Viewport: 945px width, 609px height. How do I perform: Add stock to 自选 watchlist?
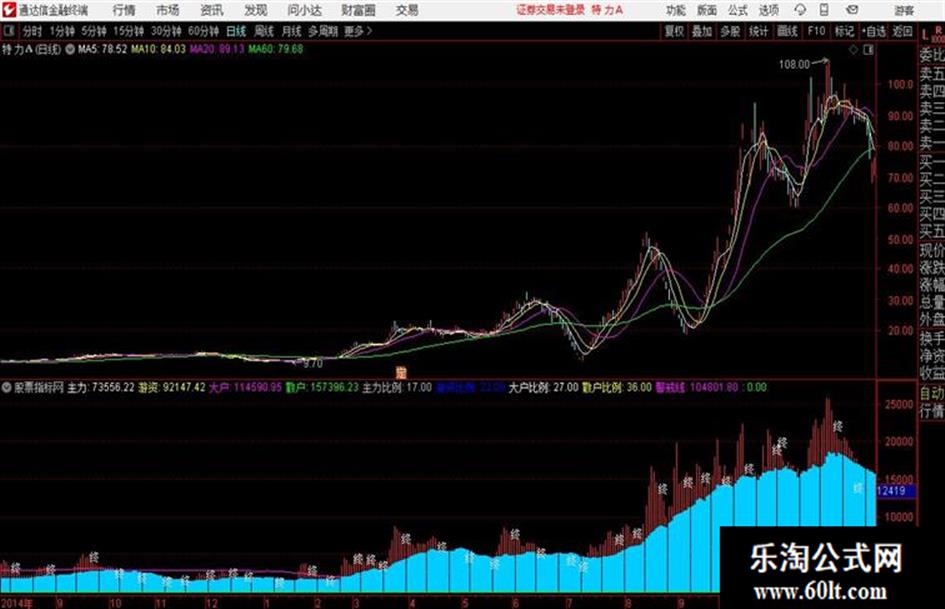(874, 31)
